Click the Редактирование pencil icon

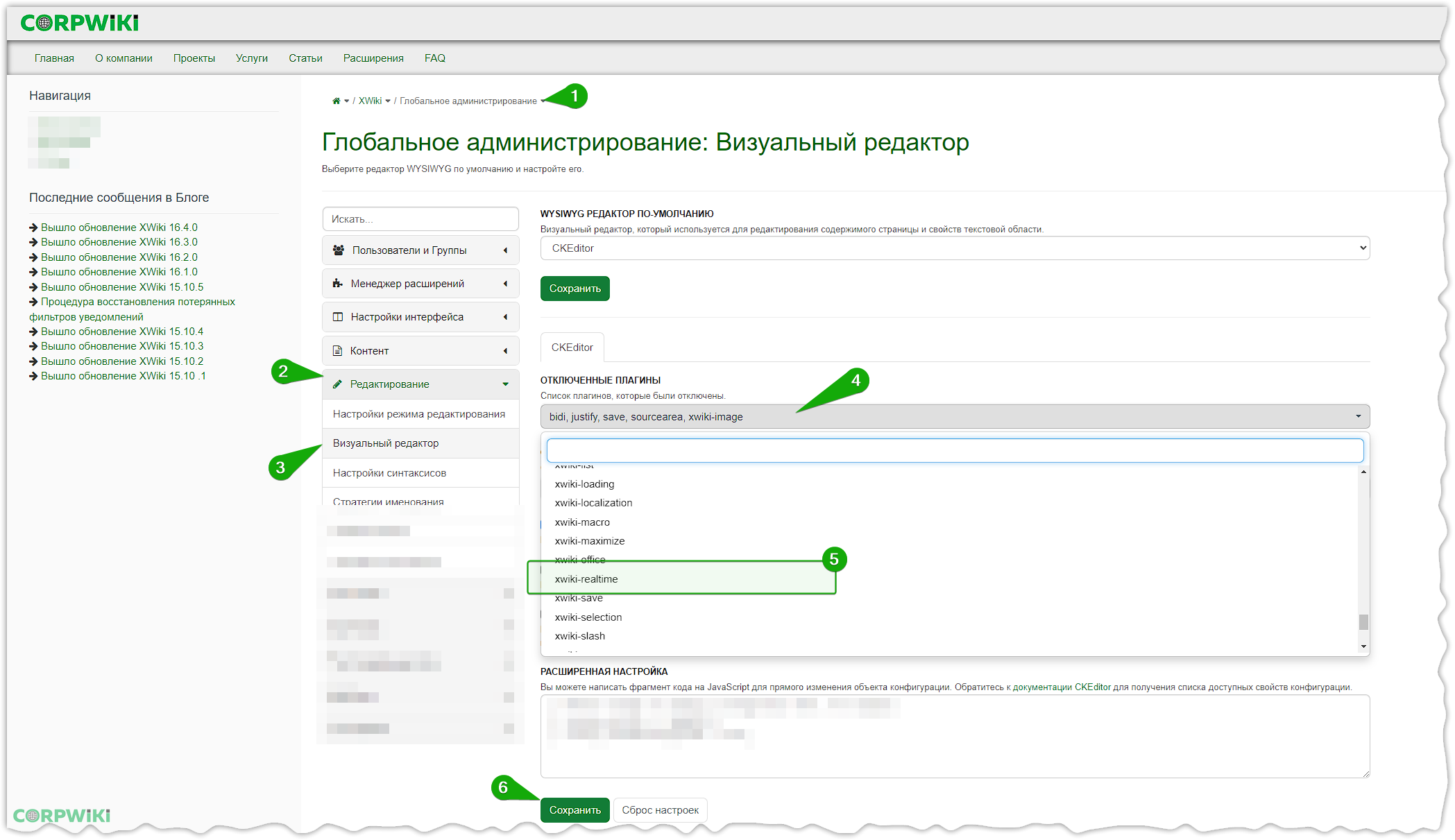point(337,384)
